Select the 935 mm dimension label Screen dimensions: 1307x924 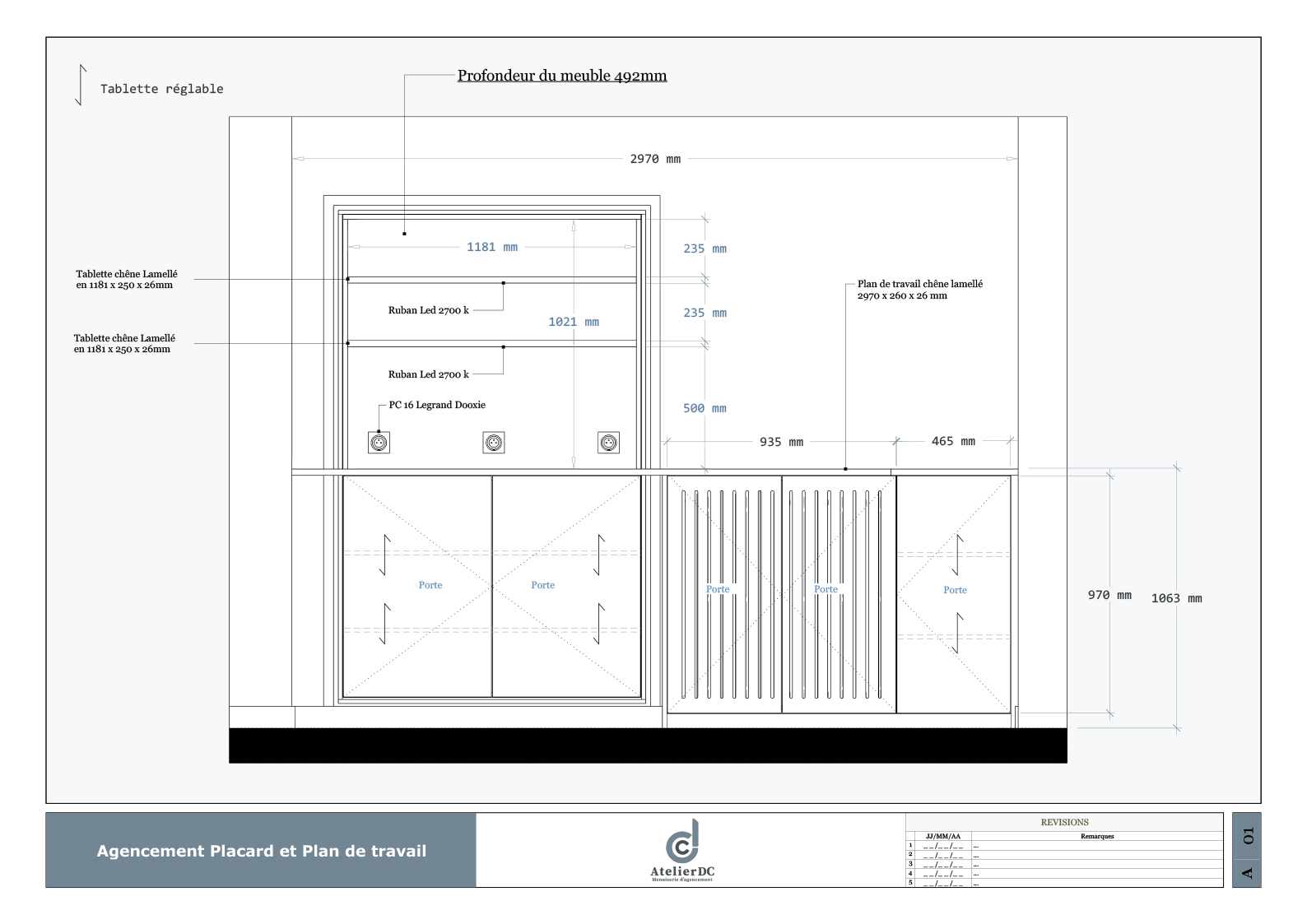(781, 442)
